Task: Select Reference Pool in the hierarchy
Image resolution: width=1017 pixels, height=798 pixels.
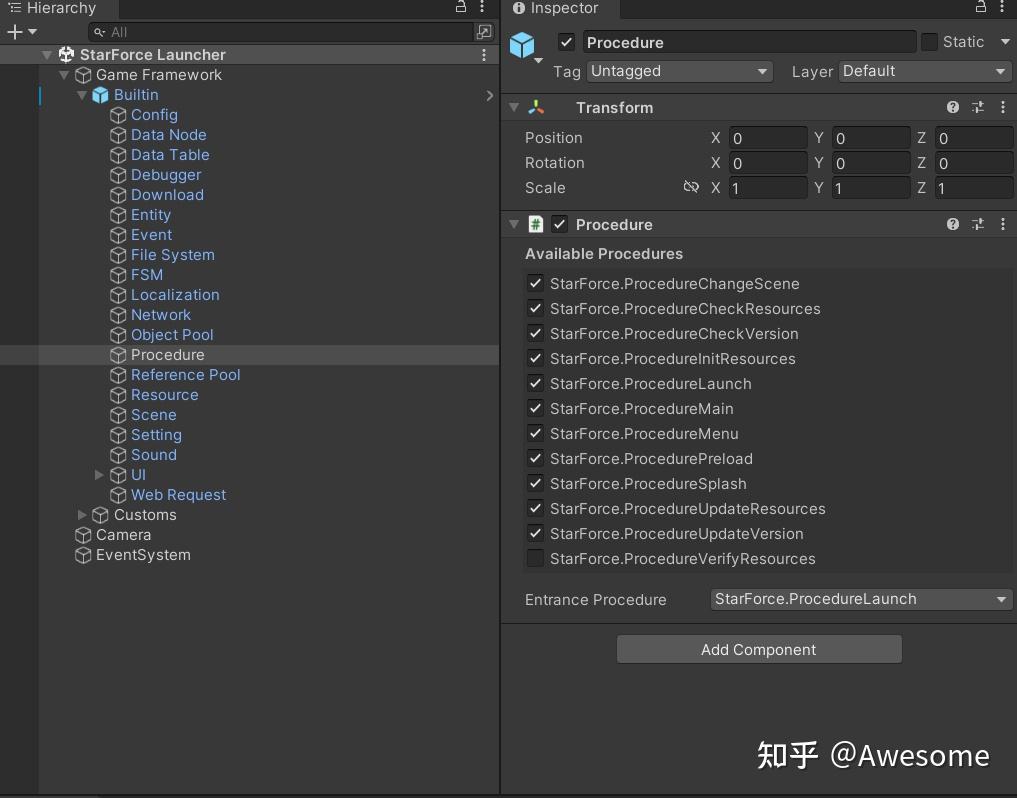Action: pyautogui.click(x=185, y=375)
